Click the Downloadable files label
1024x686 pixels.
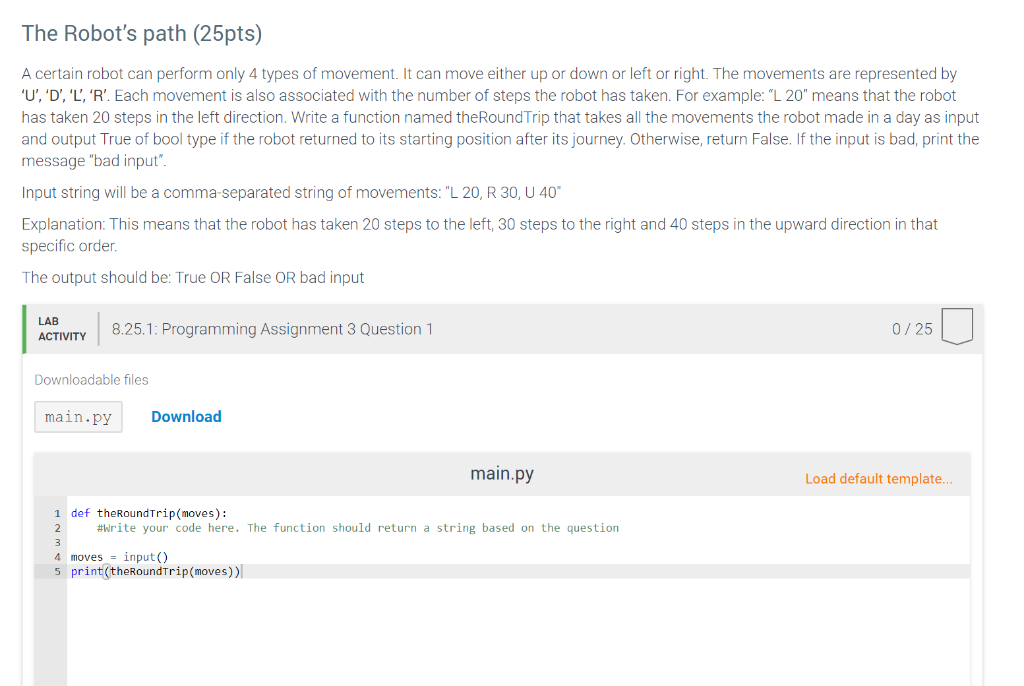click(91, 380)
